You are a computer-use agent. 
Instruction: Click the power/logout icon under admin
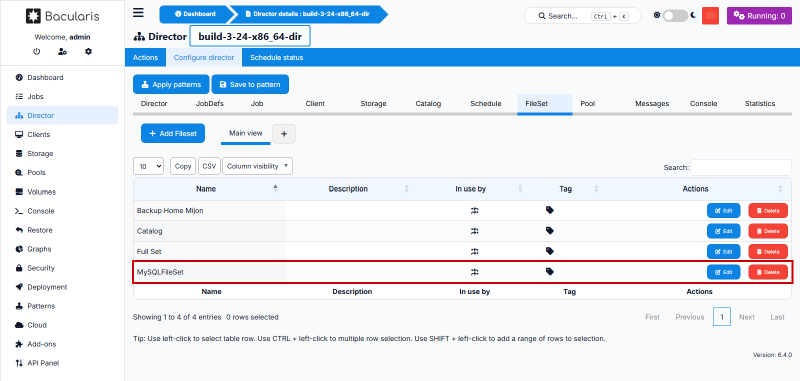(36, 52)
